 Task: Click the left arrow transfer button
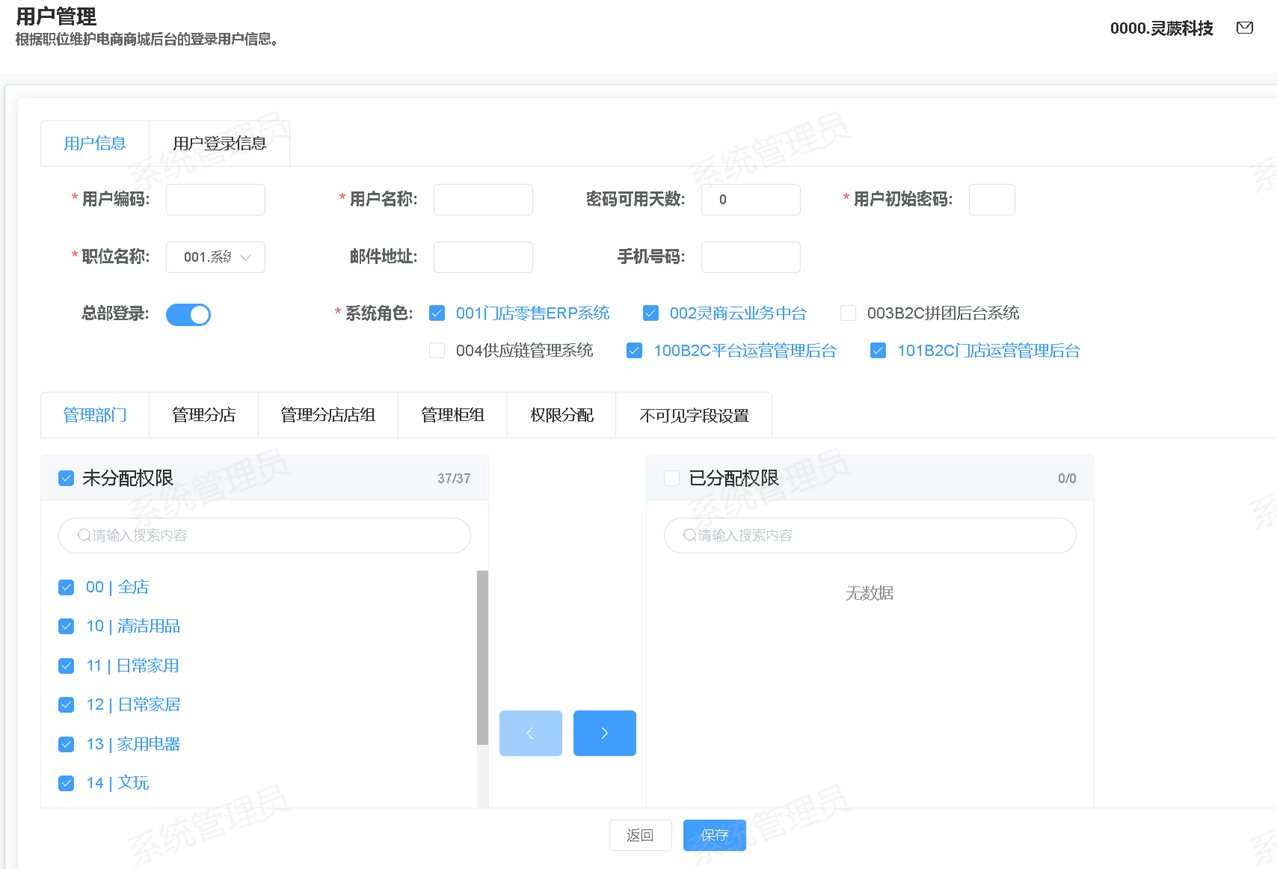(530, 733)
